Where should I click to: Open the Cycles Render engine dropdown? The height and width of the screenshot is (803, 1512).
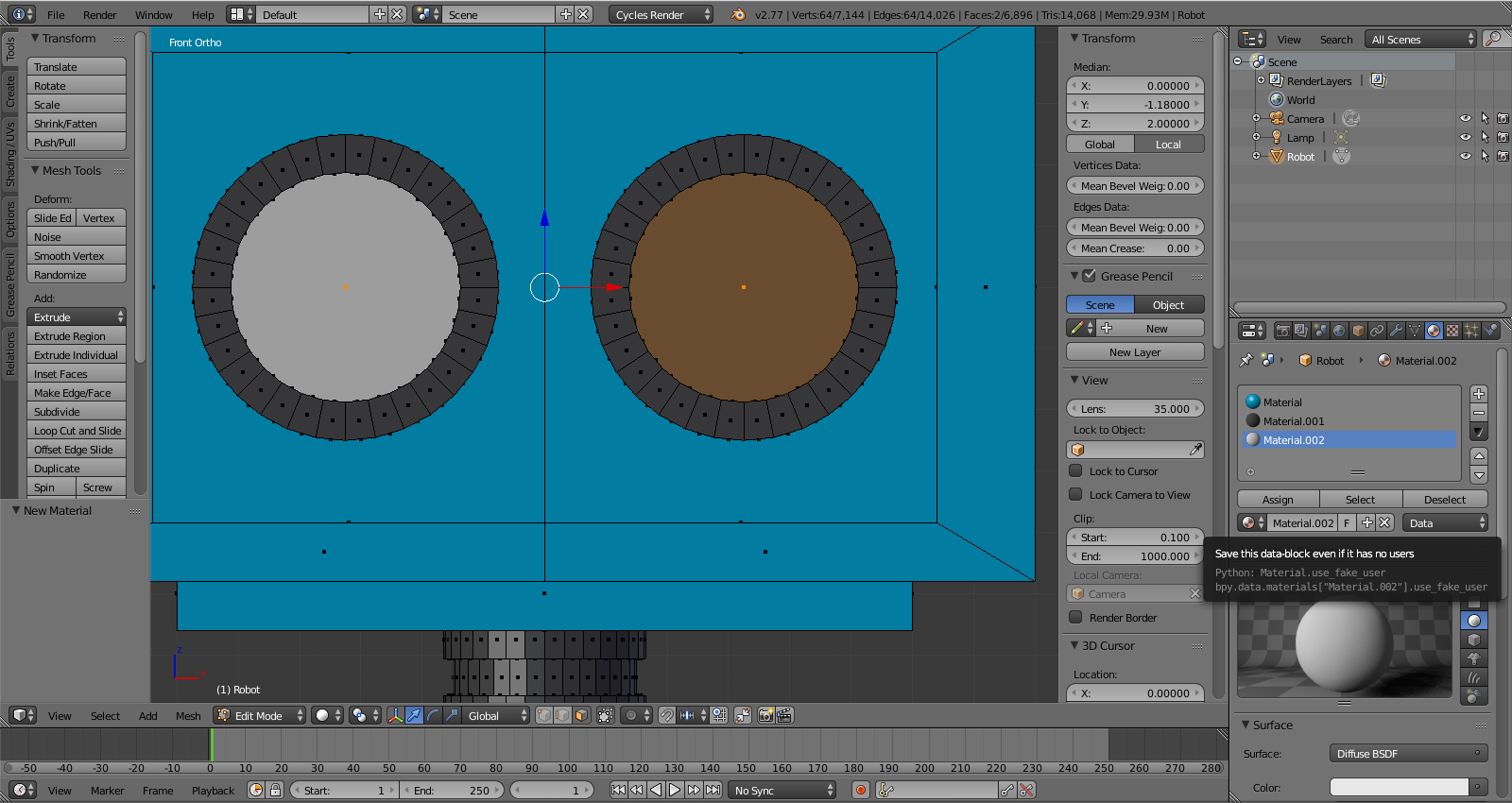click(661, 14)
